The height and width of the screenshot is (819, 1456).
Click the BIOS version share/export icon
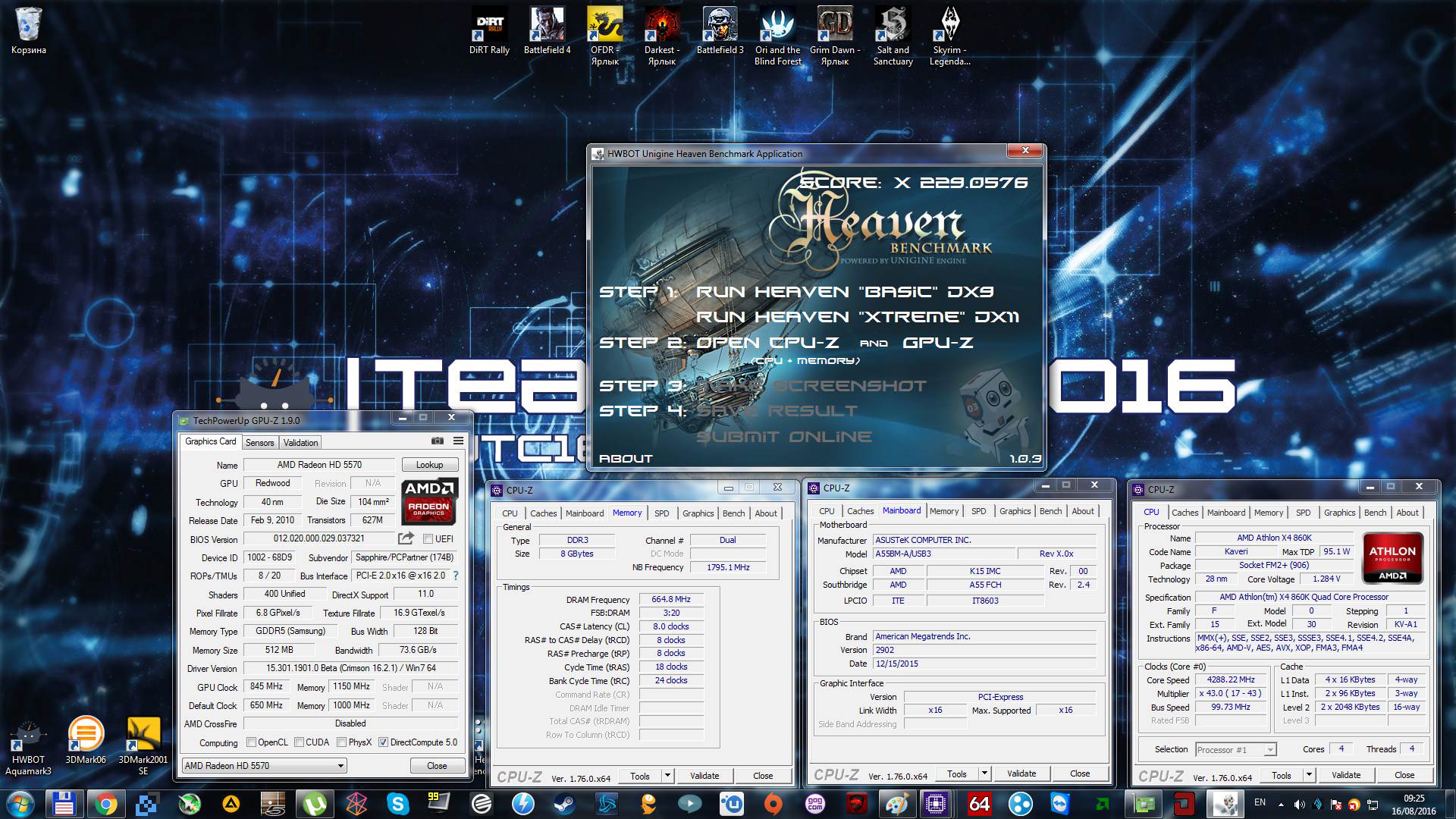[406, 538]
